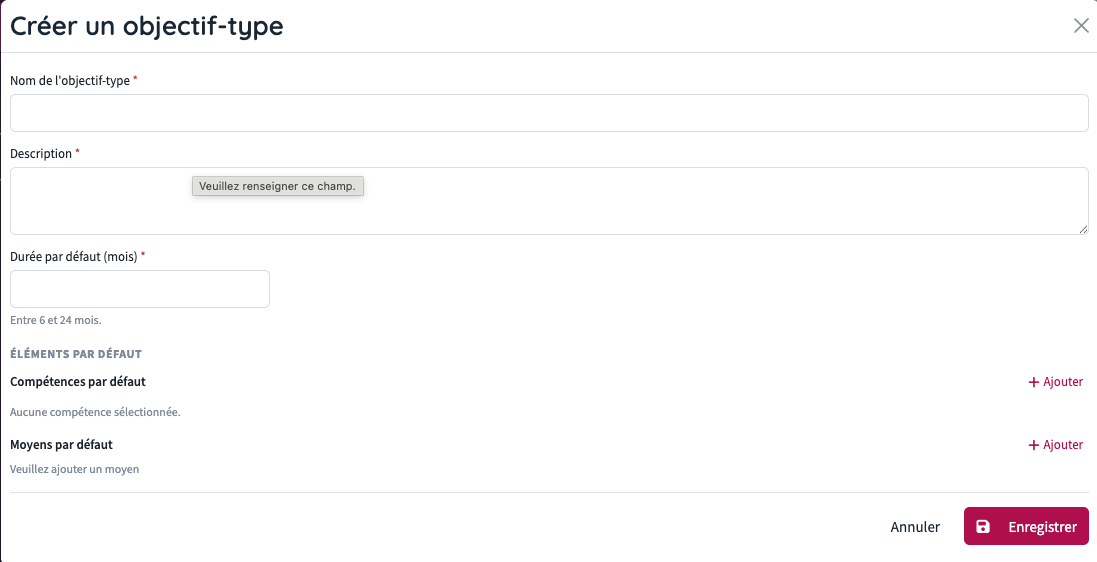The height and width of the screenshot is (562, 1097).
Task: Click the plus icon beside Moyens par défaut
Action: [1033, 445]
